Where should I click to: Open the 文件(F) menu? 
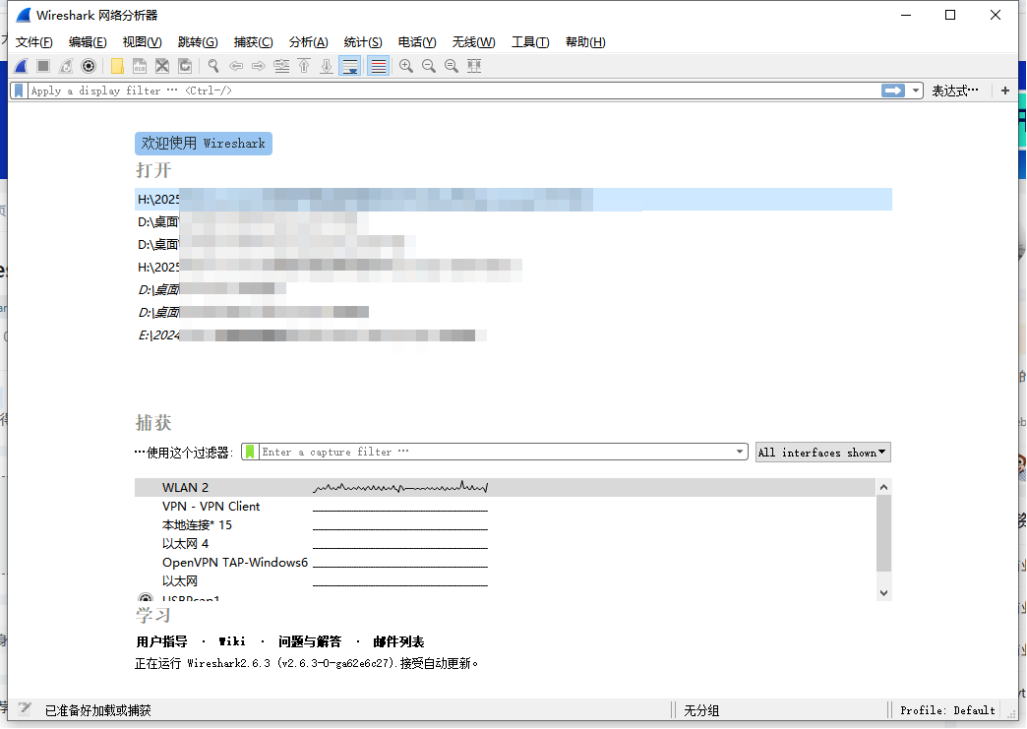point(34,42)
